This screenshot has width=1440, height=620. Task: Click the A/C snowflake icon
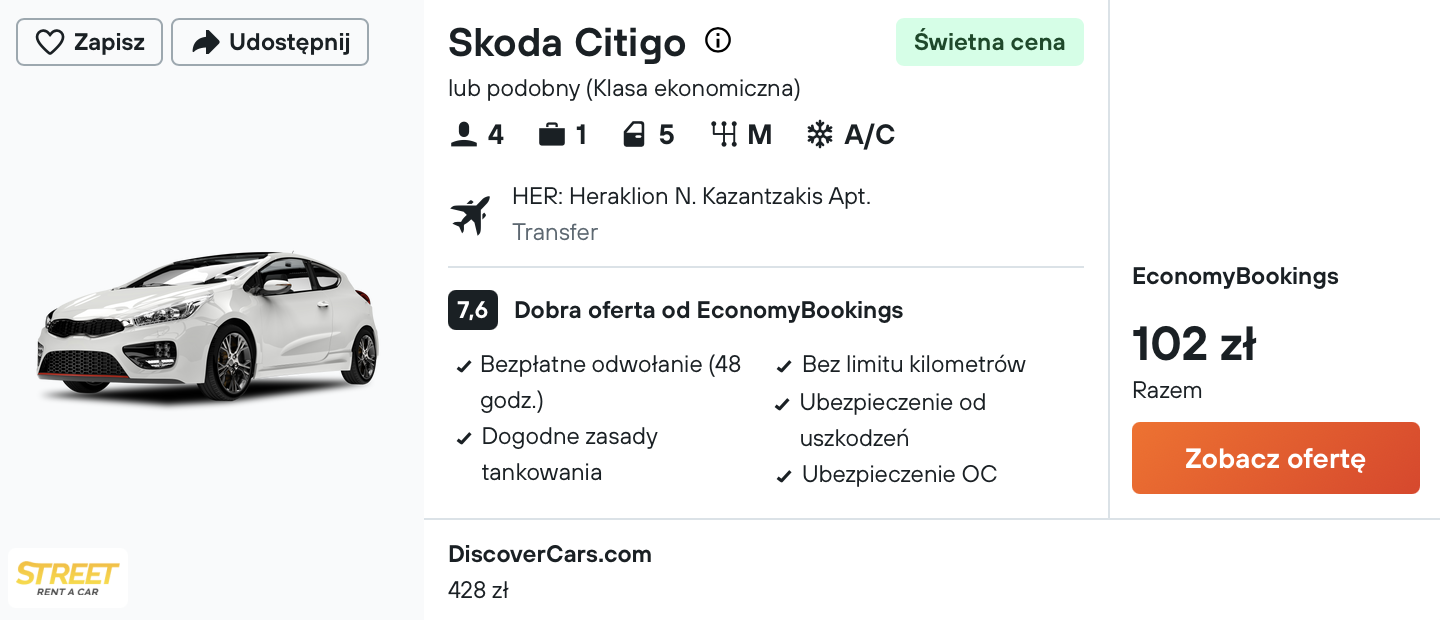tap(820, 134)
